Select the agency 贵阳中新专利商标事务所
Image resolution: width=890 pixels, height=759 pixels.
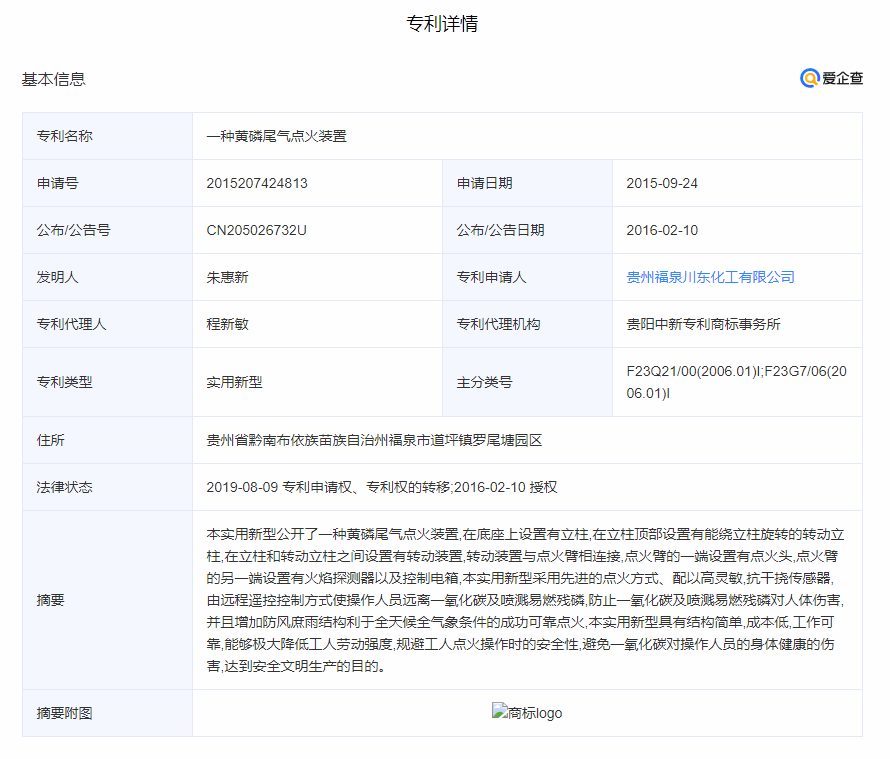coord(703,324)
